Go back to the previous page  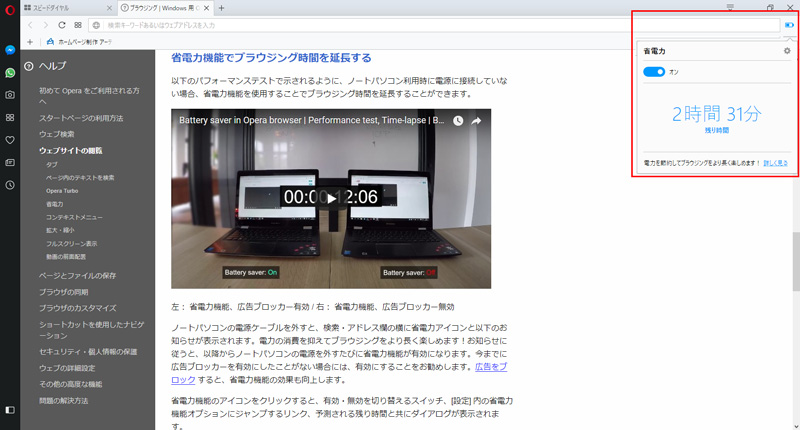coord(30,25)
